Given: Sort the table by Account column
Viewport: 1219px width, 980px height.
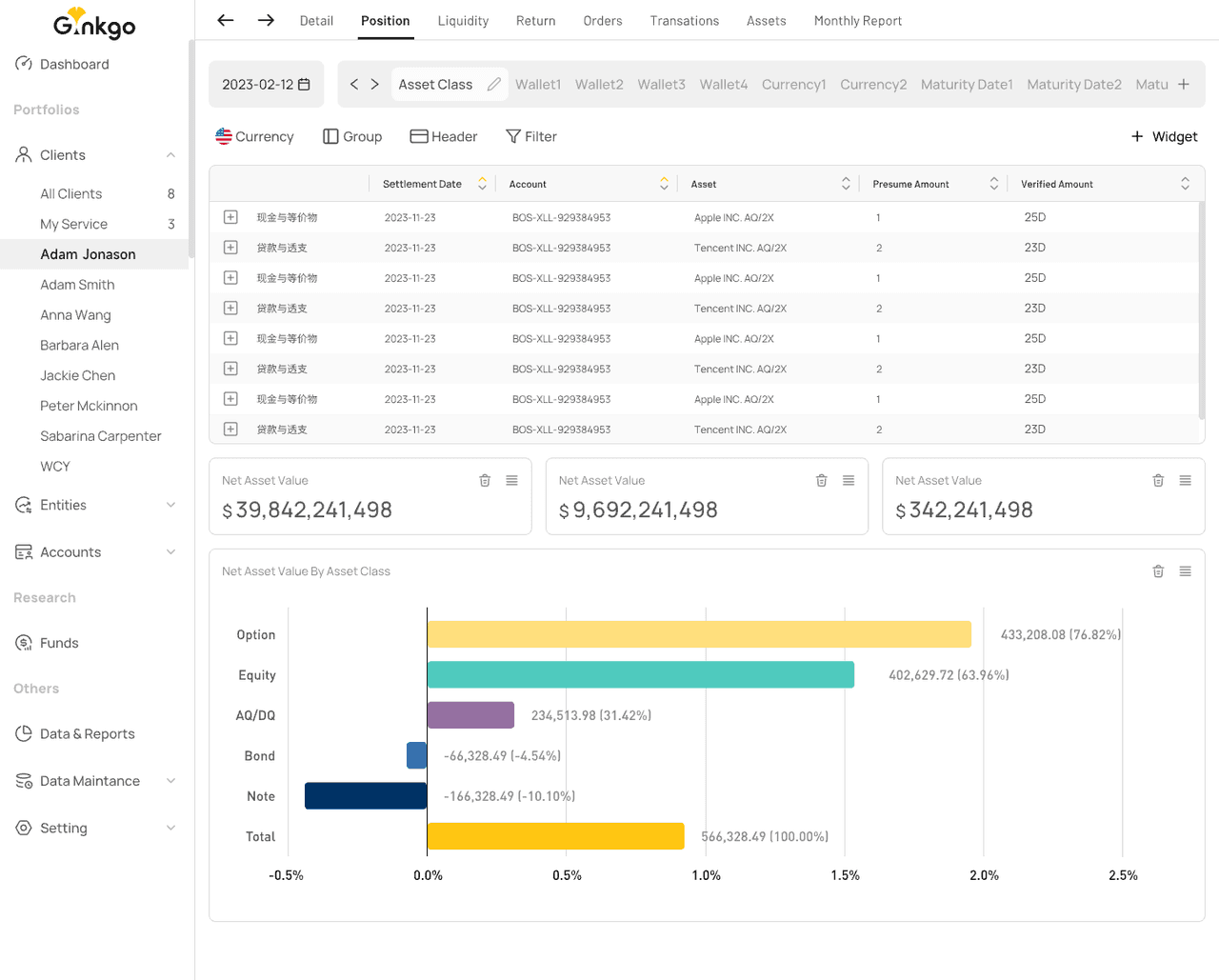Looking at the screenshot, I should point(664,184).
